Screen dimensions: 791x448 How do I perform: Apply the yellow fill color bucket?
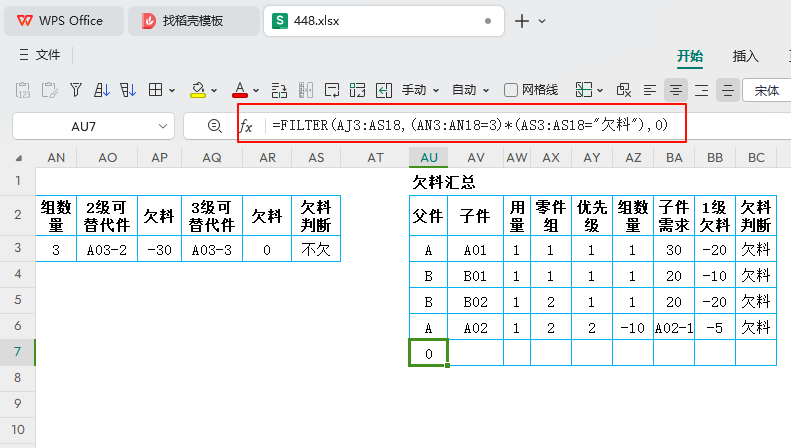point(198,90)
